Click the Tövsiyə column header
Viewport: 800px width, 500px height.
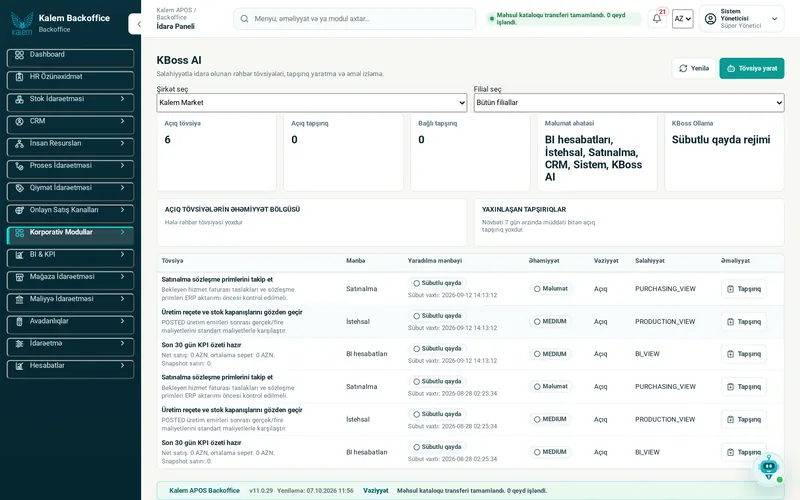point(172,261)
